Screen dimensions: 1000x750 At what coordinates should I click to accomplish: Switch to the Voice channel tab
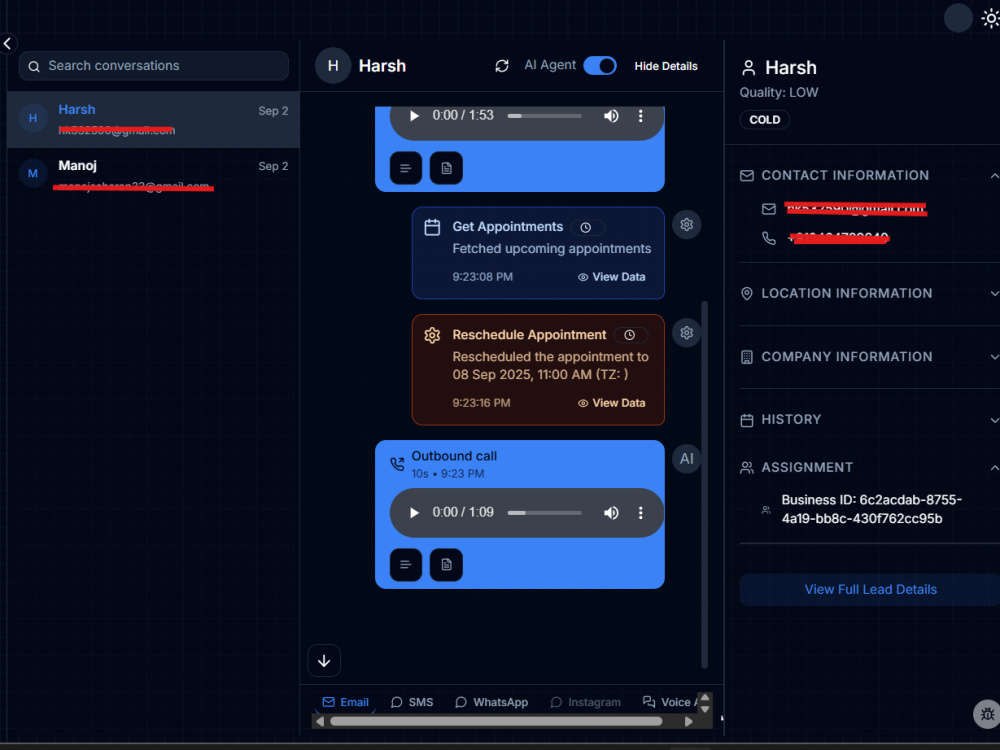(x=668, y=702)
